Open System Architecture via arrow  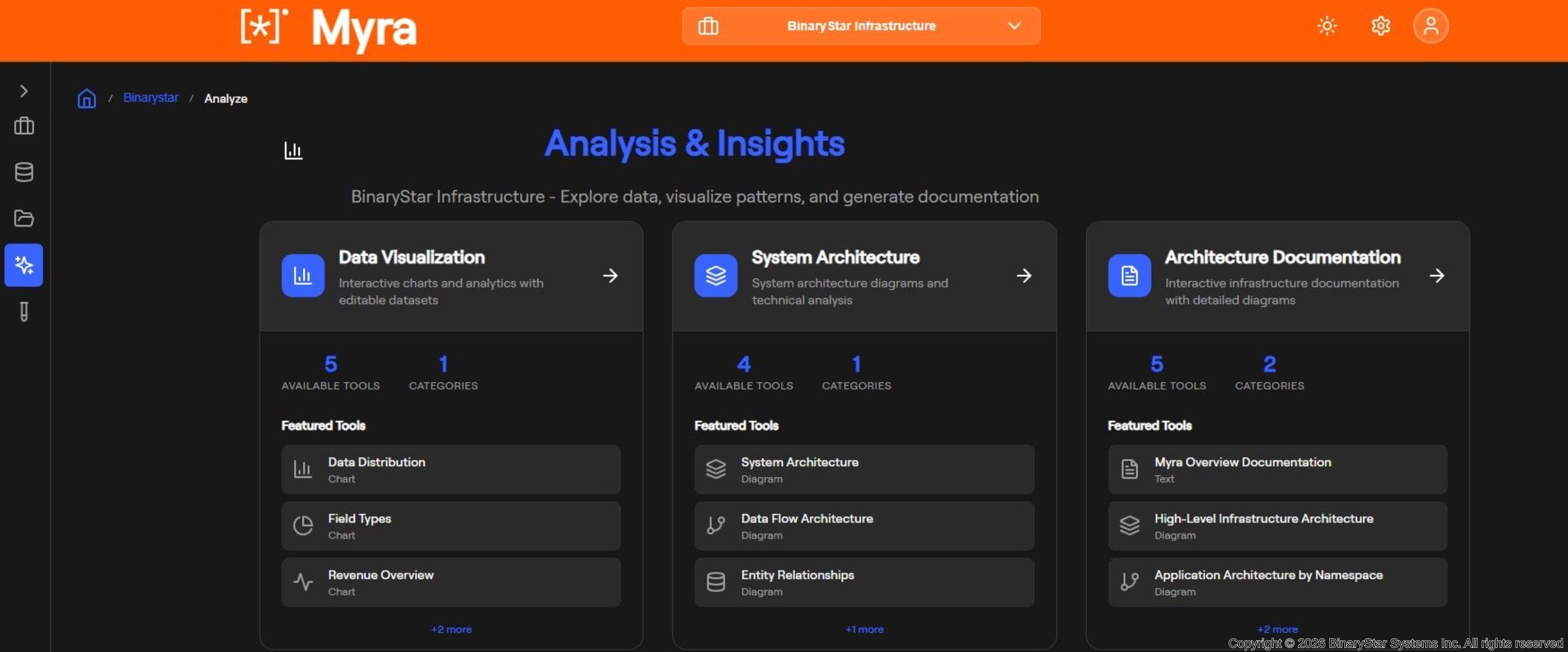point(1024,276)
